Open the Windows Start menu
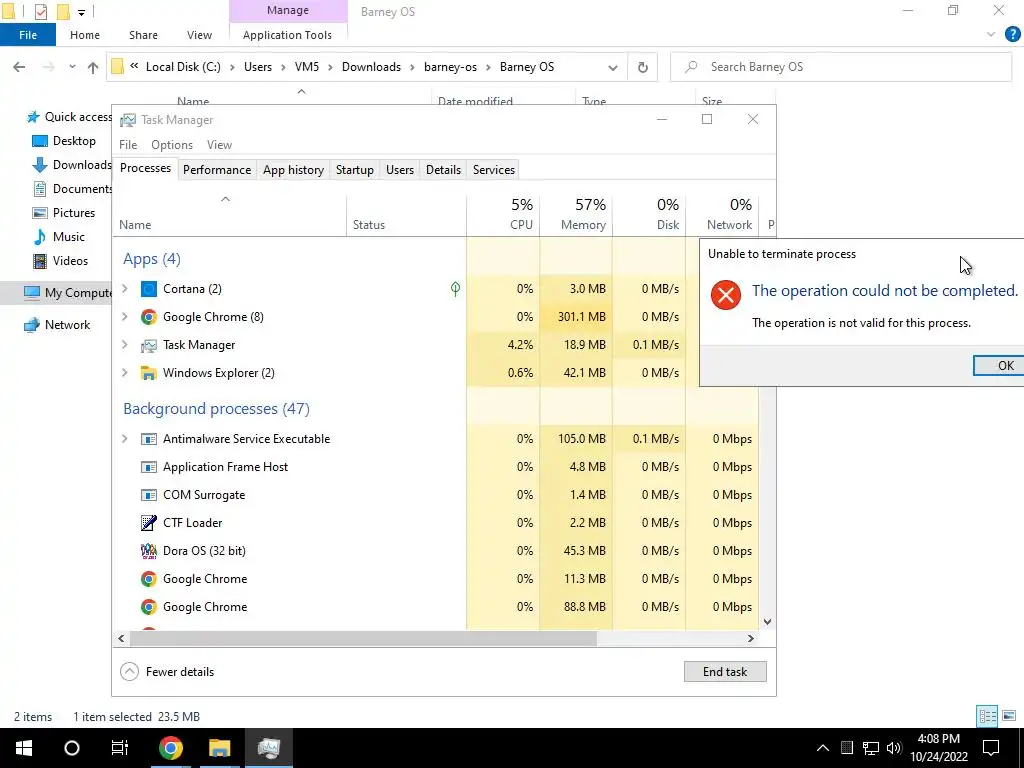The height and width of the screenshot is (768, 1024). (x=24, y=748)
